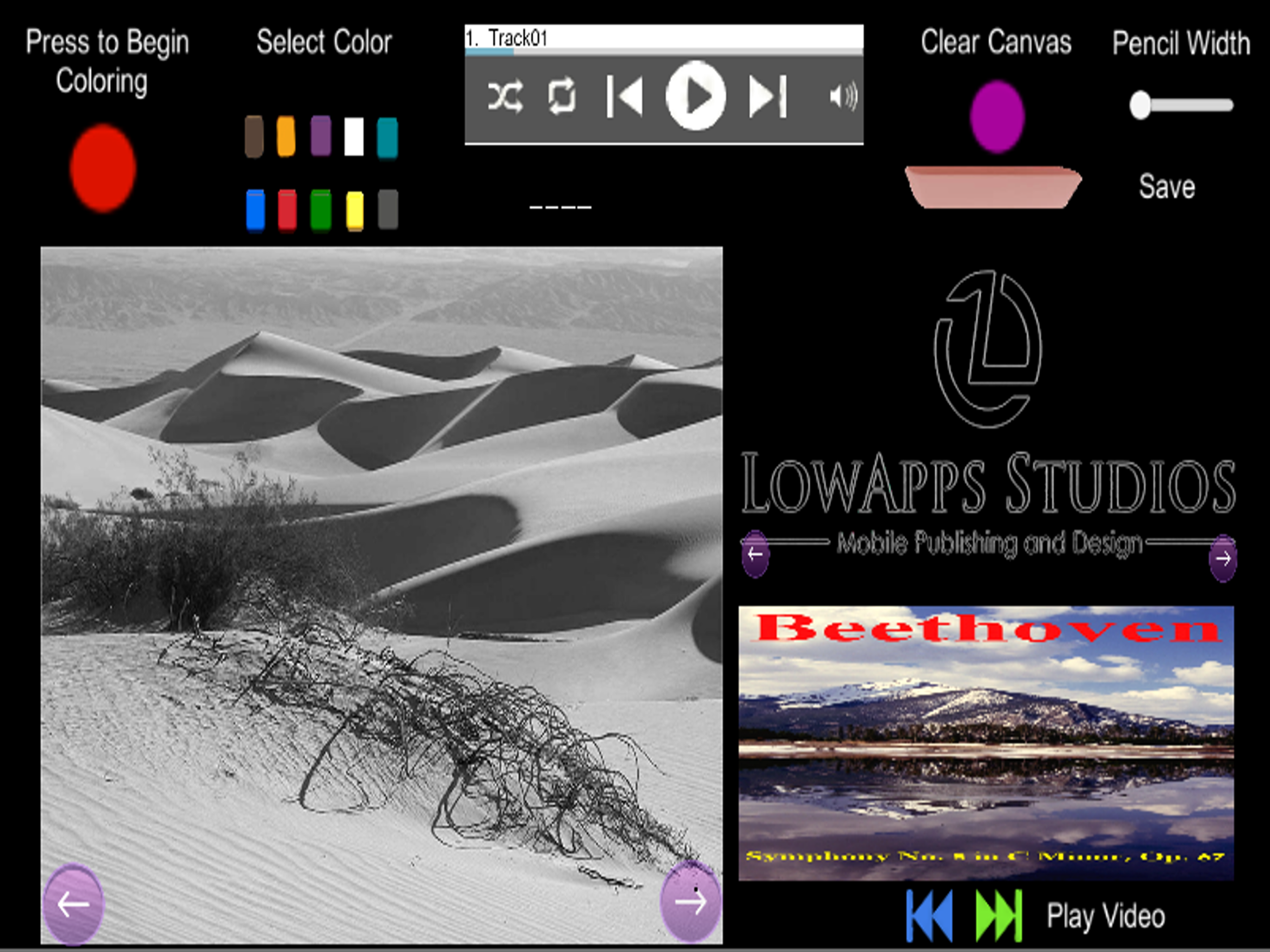
Task: Choose the blue color marker
Action: 255,210
